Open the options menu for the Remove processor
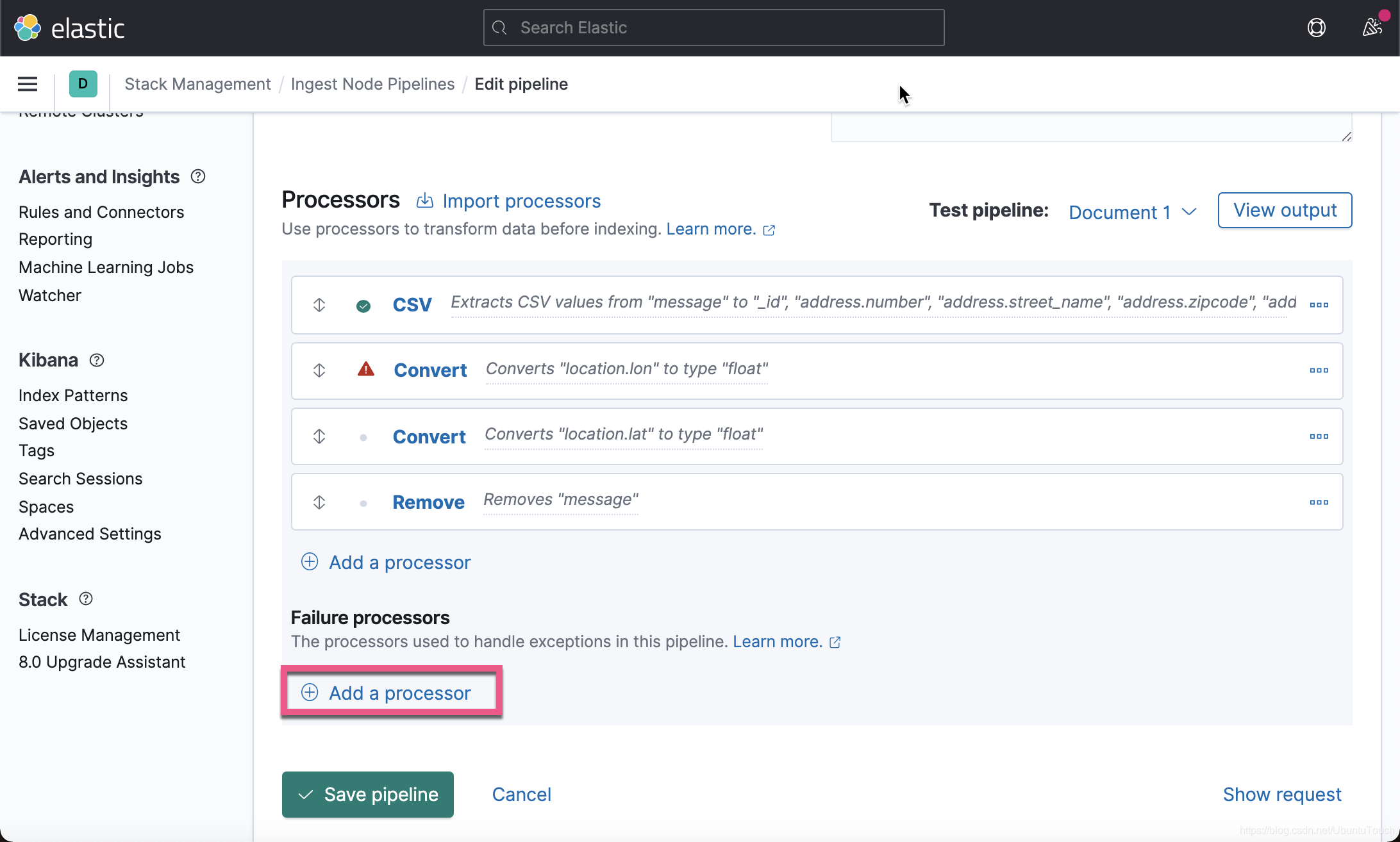This screenshot has height=842, width=1400. tap(1319, 502)
